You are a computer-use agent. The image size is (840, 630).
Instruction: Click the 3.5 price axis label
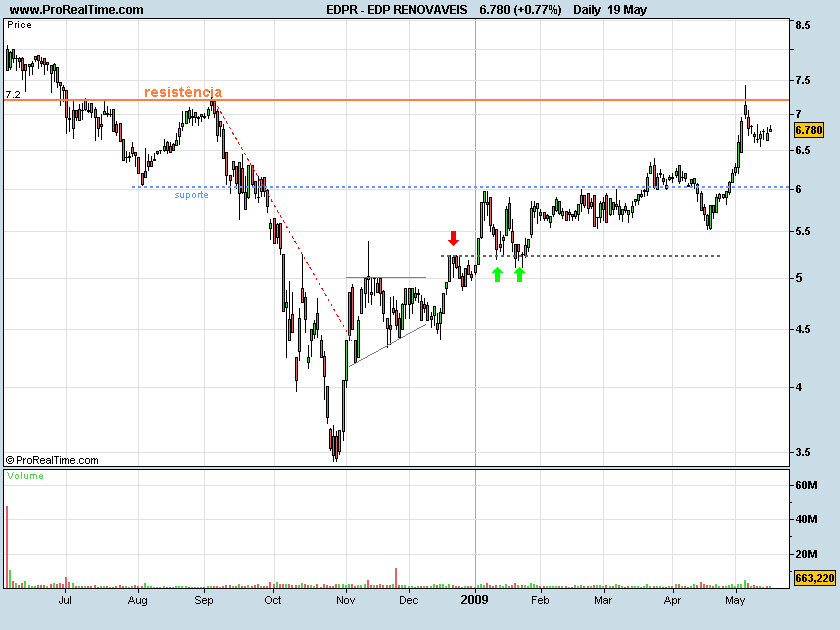click(803, 453)
